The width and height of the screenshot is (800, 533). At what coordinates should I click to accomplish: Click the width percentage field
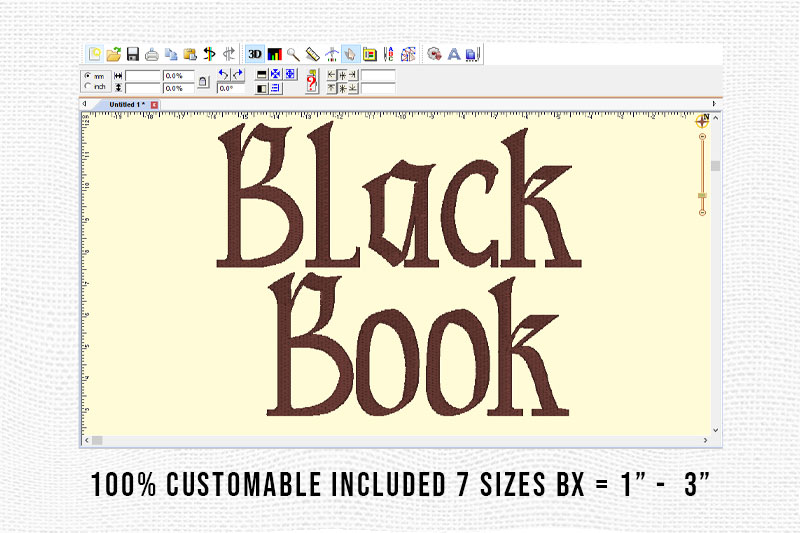pyautogui.click(x=179, y=75)
